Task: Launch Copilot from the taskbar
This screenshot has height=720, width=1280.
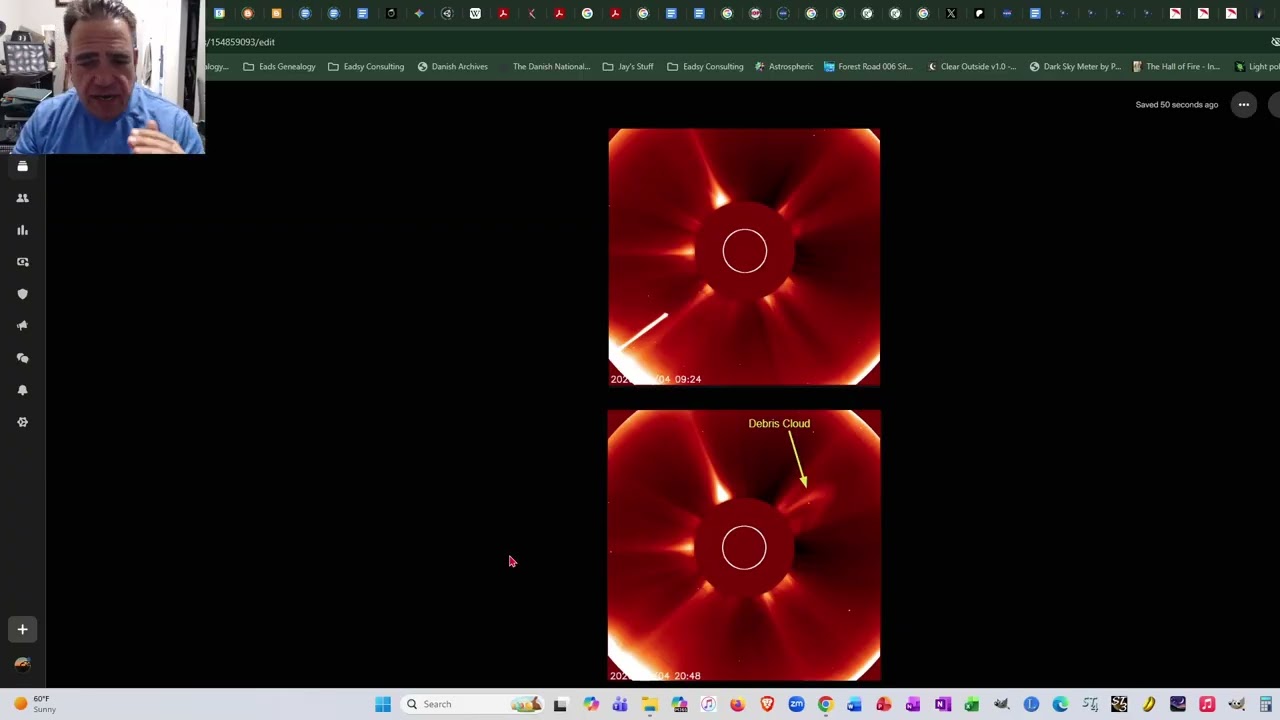Action: point(591,704)
